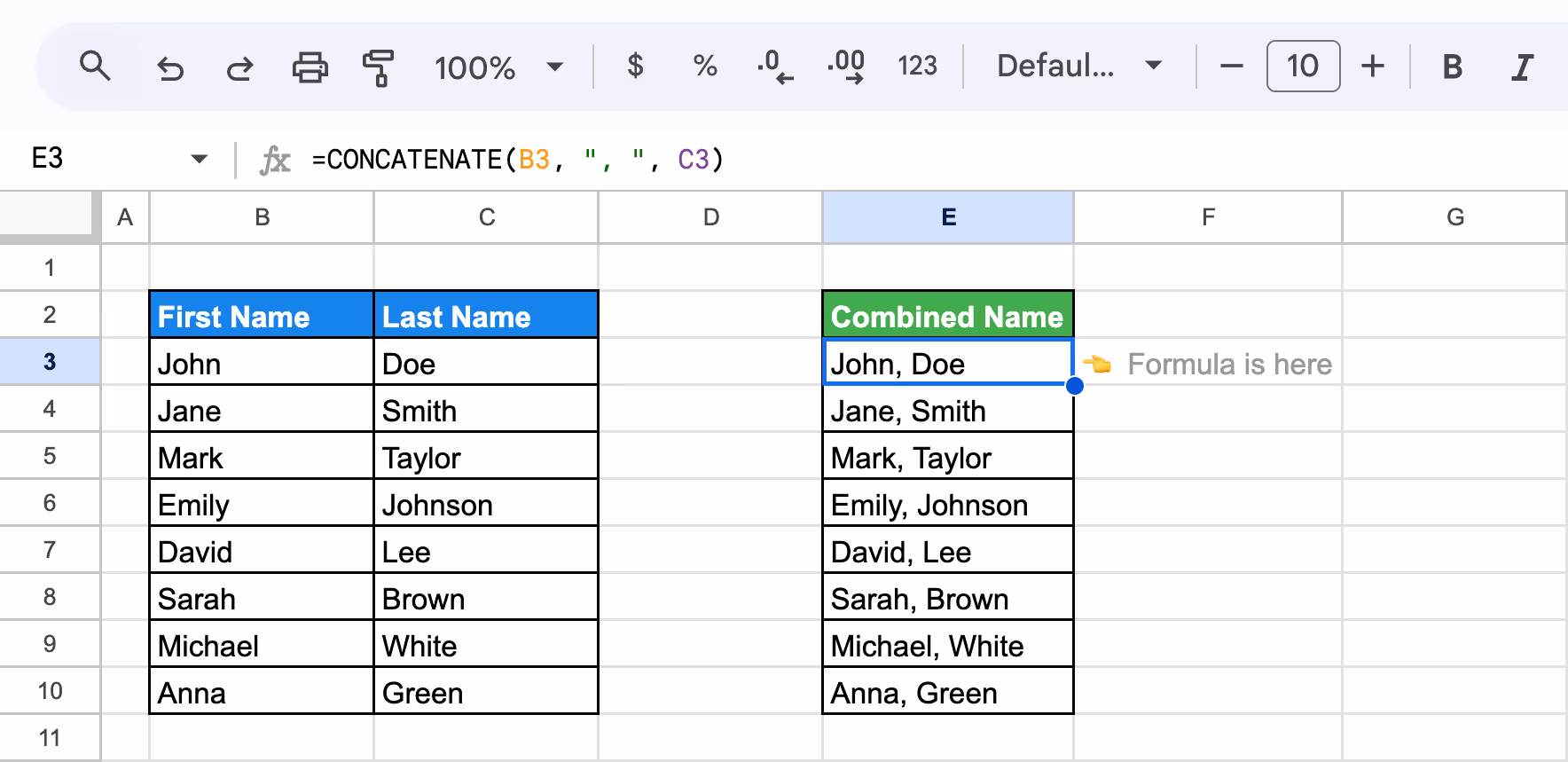The height and width of the screenshot is (762, 1568).
Task: Click the search menus magnifier icon
Action: point(95,67)
